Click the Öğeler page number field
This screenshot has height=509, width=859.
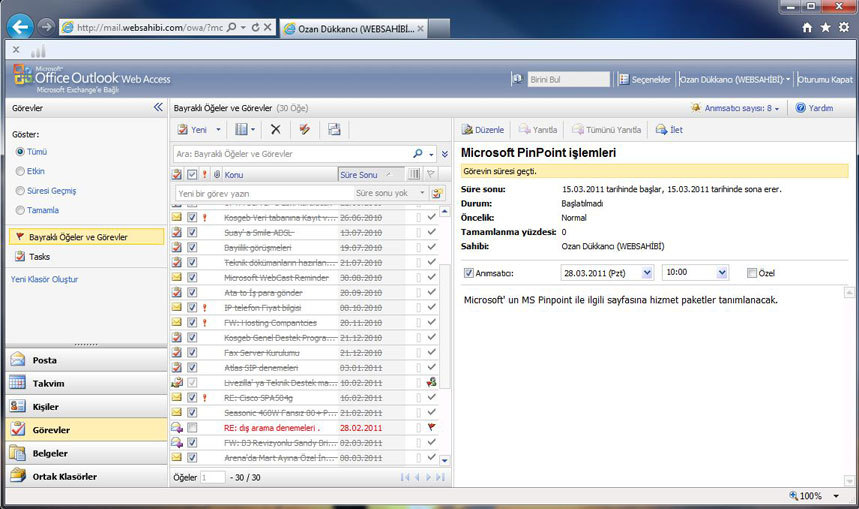tap(213, 477)
